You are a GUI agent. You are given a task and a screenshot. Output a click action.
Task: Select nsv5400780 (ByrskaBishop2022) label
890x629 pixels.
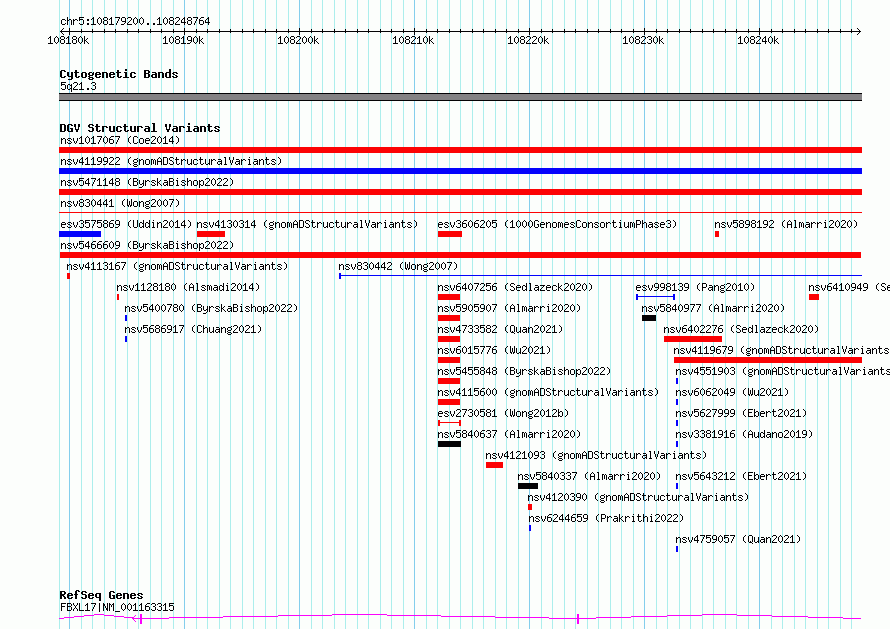(x=211, y=308)
